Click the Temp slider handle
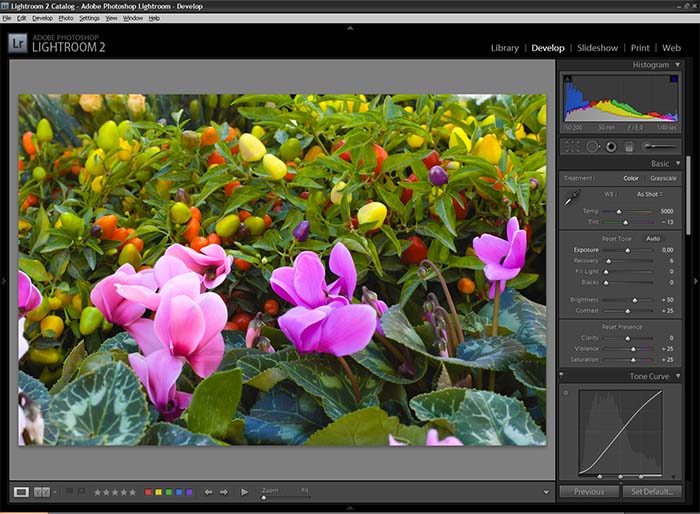Screen dimensions: 700x514 pos(619,212)
